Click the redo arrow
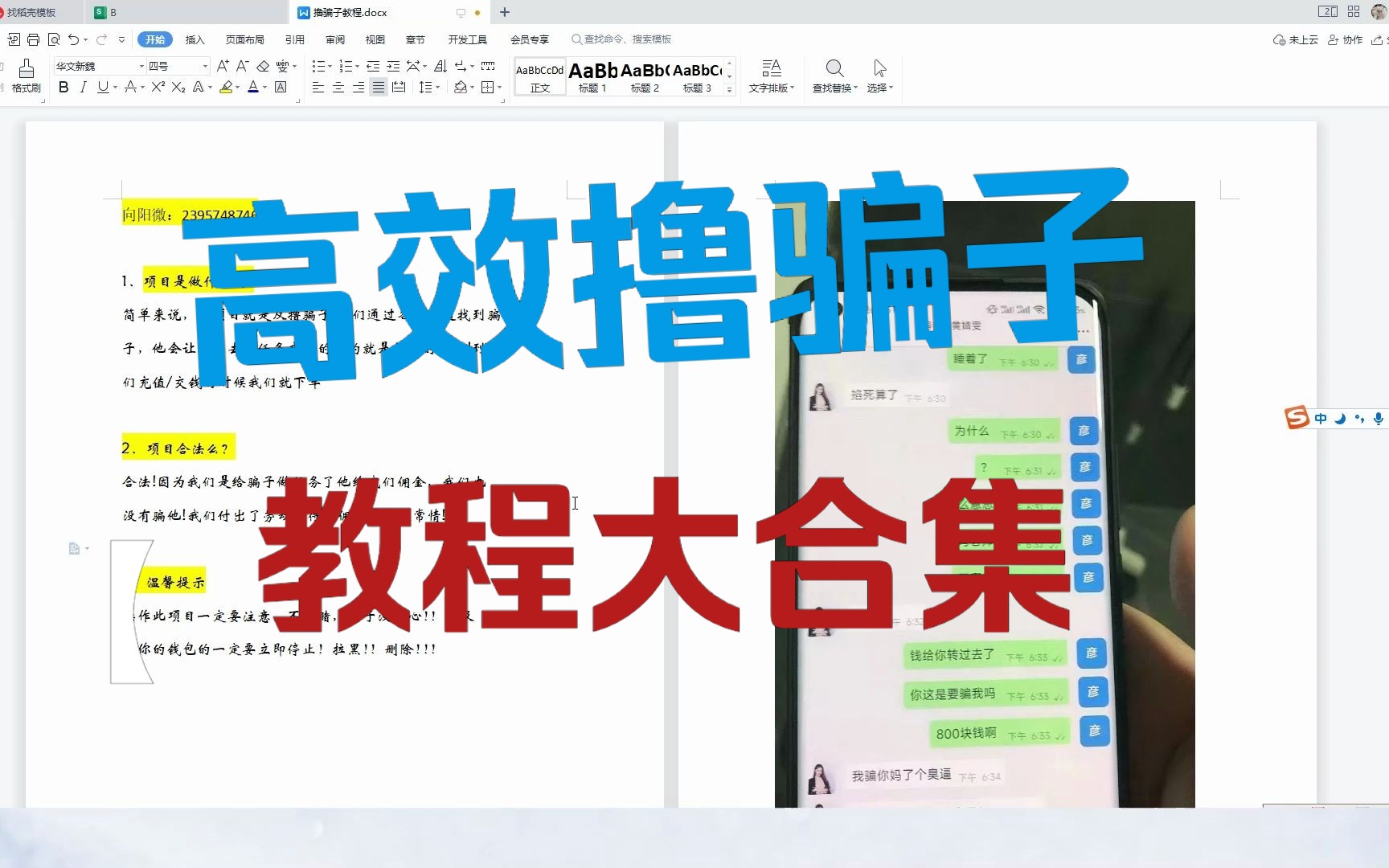This screenshot has width=1389, height=868. pyautogui.click(x=101, y=39)
